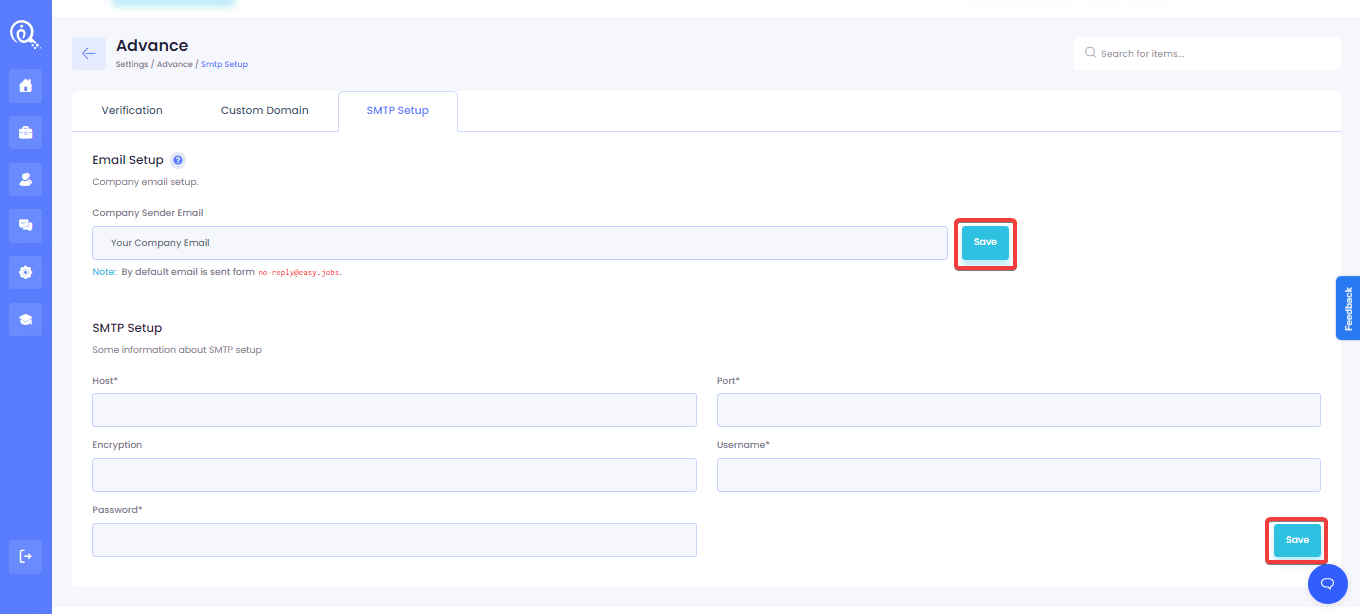Open the graduation cap icon in sidebar
Screen dimensions: 1360x614
pyautogui.click(x=26, y=319)
